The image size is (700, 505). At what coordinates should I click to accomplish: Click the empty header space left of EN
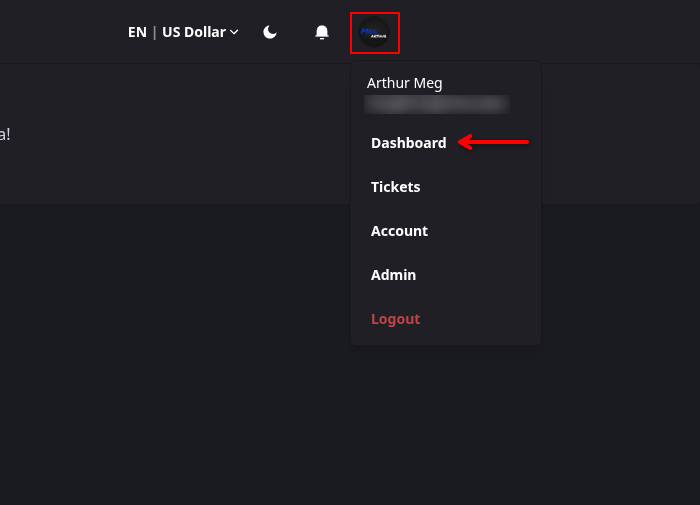60,32
